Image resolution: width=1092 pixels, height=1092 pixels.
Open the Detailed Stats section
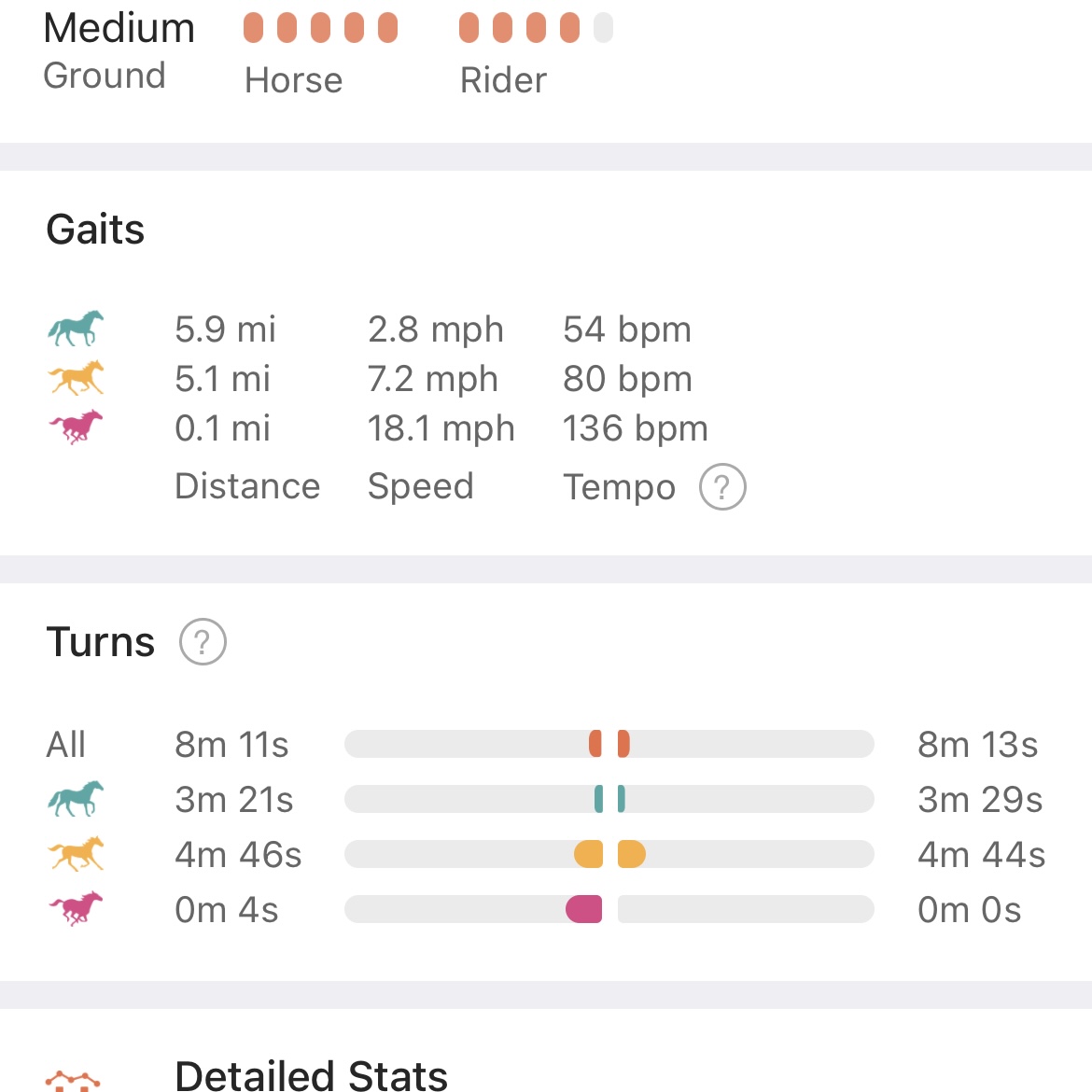pyautogui.click(x=311, y=1075)
